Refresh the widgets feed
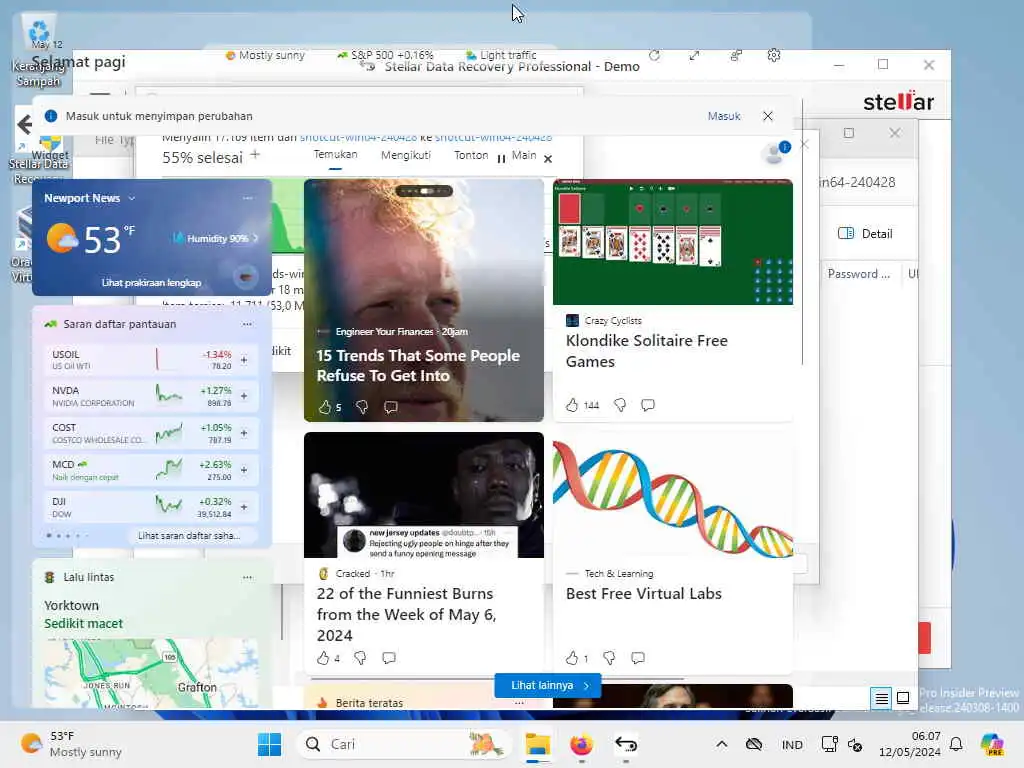Screen dimensions: 1024x768 coord(654,56)
